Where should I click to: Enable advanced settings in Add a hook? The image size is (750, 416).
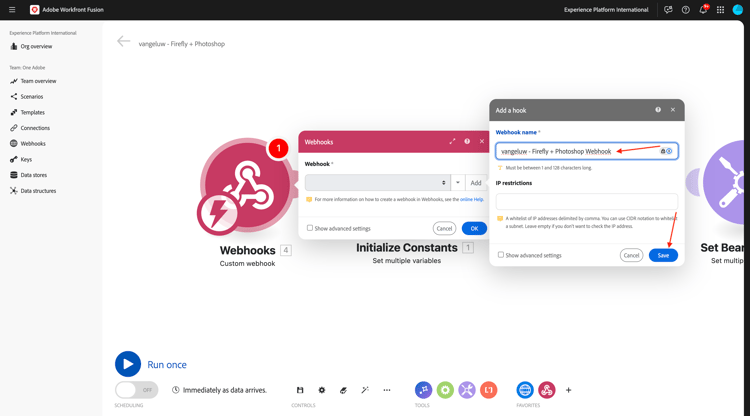tap(501, 255)
